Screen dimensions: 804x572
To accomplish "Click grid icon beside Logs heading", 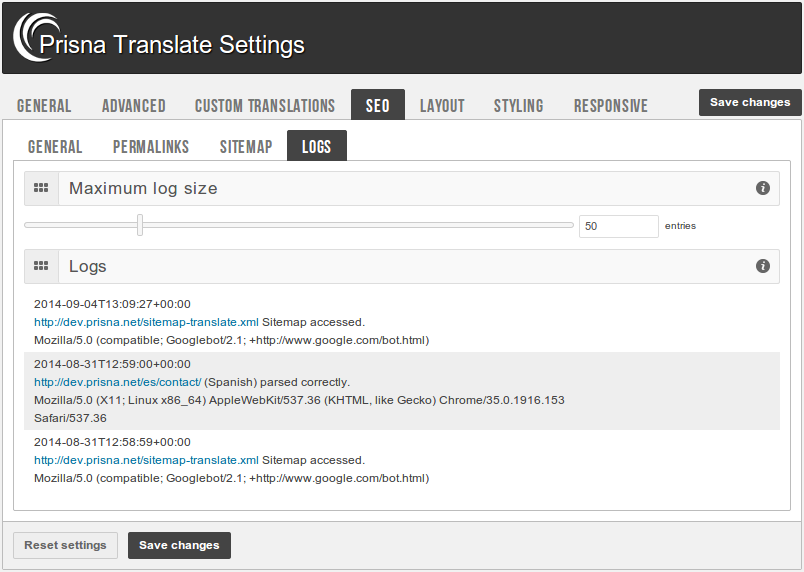I will coord(41,266).
